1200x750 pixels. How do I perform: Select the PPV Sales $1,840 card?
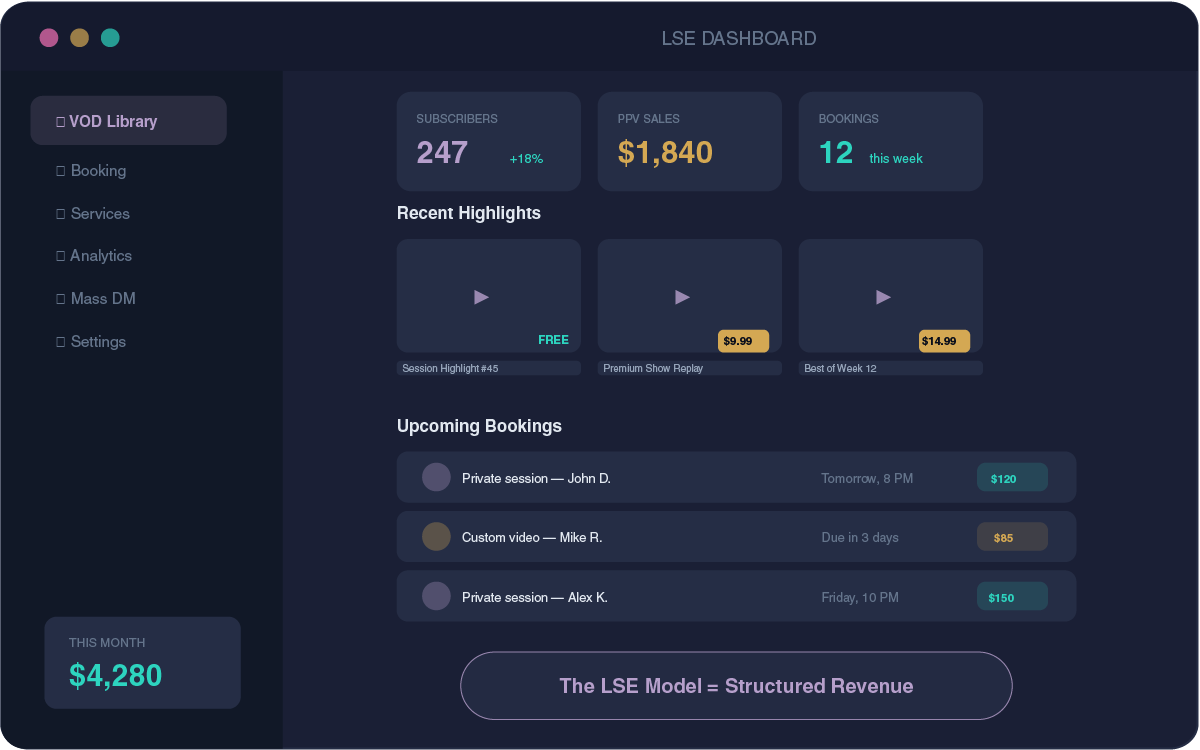point(690,141)
